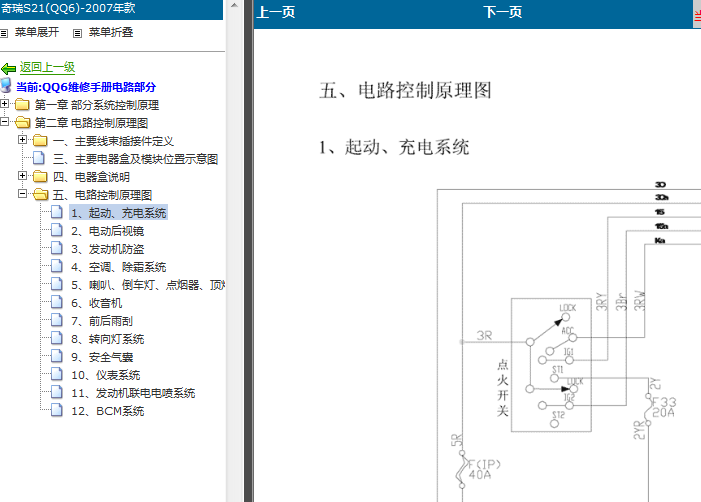Image resolution: width=701 pixels, height=502 pixels.
Task: Open tree item 5、喇叭、倒车灯、点烟器
Action: pos(148,285)
